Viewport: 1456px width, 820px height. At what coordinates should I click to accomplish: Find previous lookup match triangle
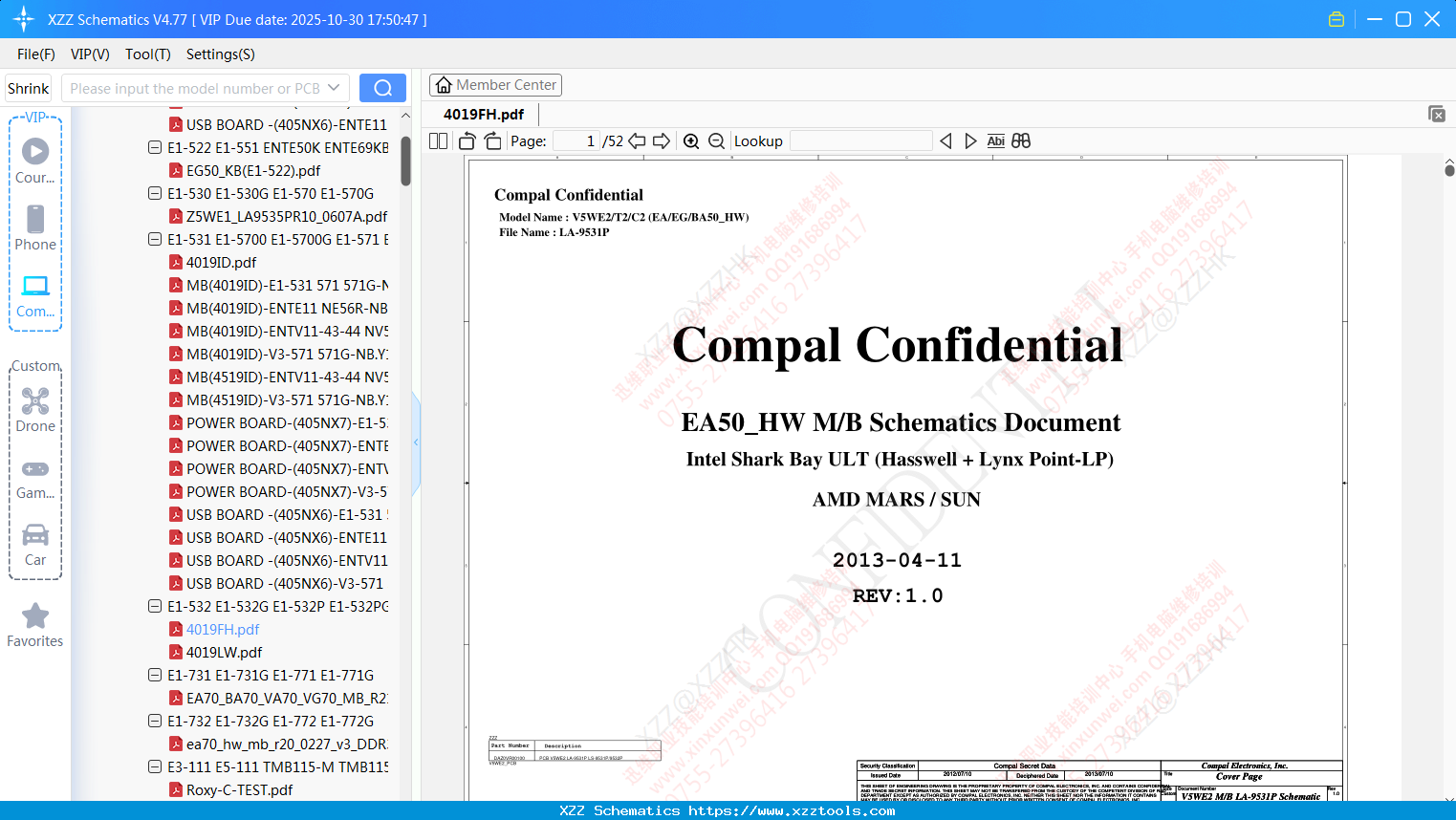[x=945, y=140]
